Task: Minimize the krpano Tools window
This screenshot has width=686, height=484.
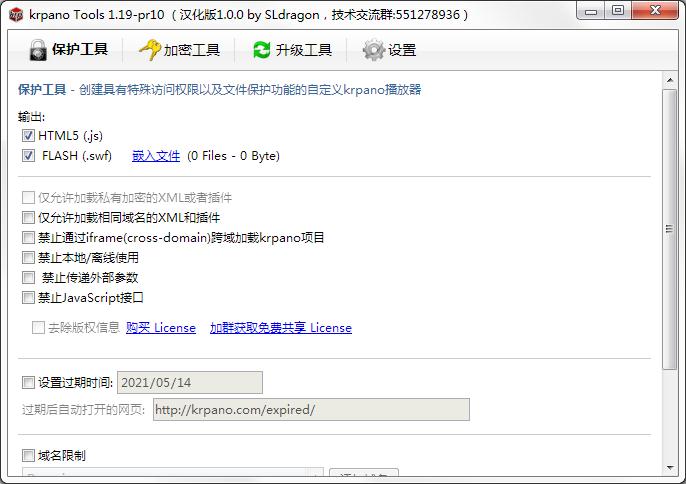Action: tap(591, 12)
